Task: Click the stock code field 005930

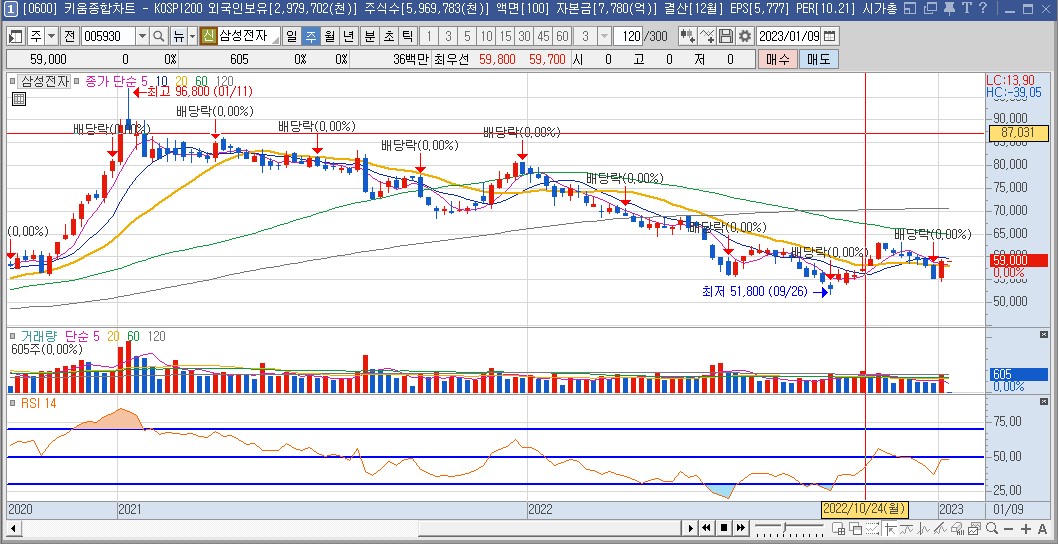Action: 108,36
